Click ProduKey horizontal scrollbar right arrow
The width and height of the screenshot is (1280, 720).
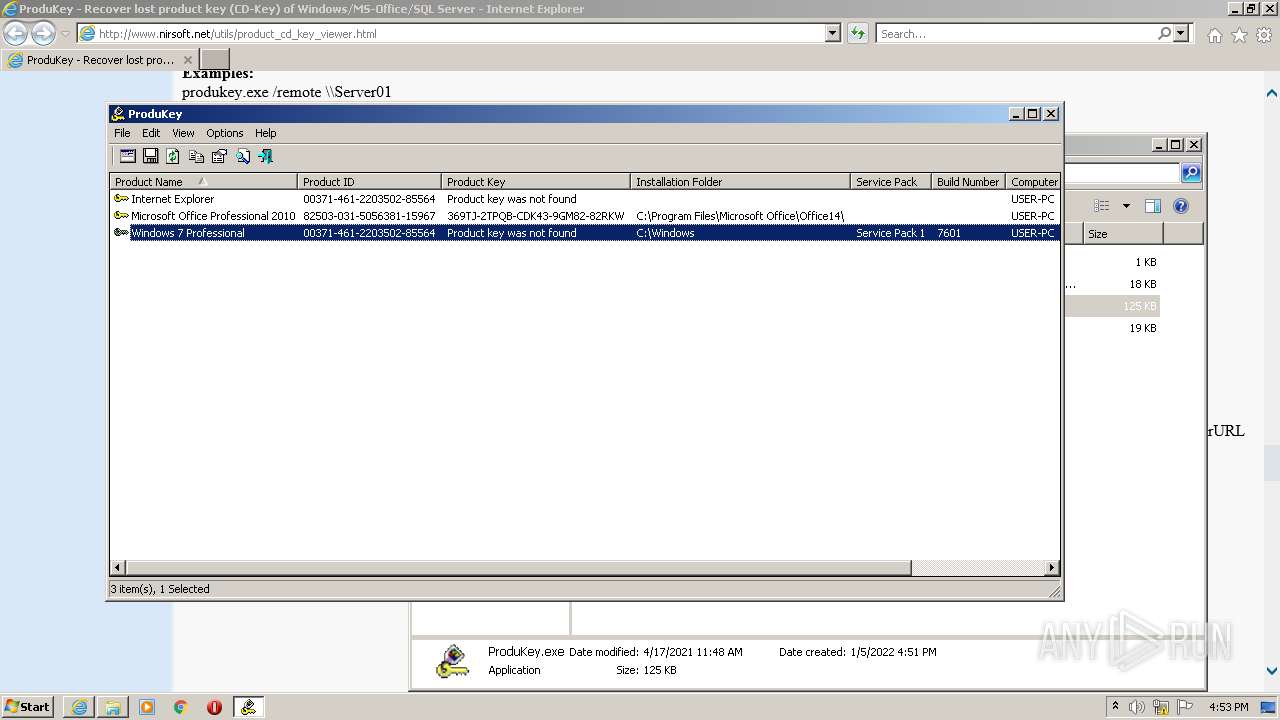click(x=1052, y=568)
